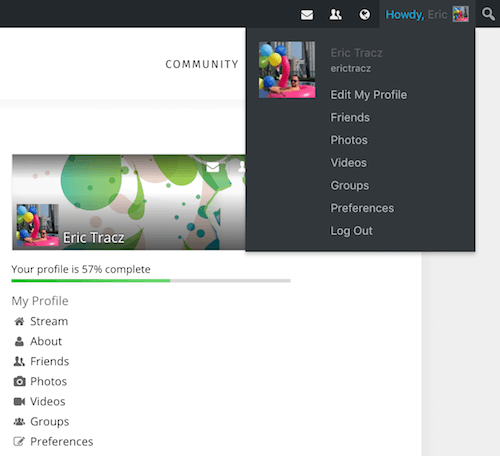Click the Stream home icon
Screen dimensions: 500x456
19,321
